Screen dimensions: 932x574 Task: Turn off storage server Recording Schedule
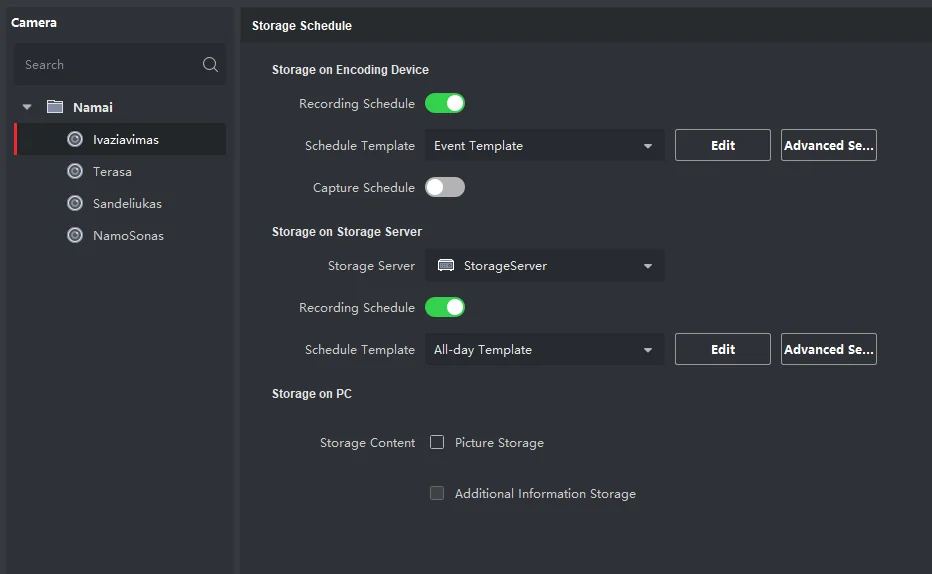point(445,307)
